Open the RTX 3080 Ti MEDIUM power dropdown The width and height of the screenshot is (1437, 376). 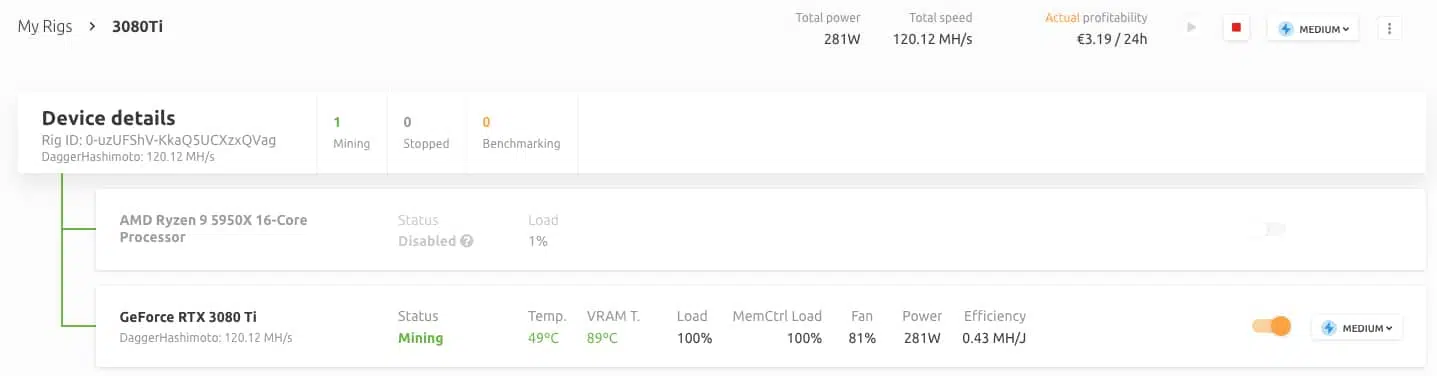1357,328
